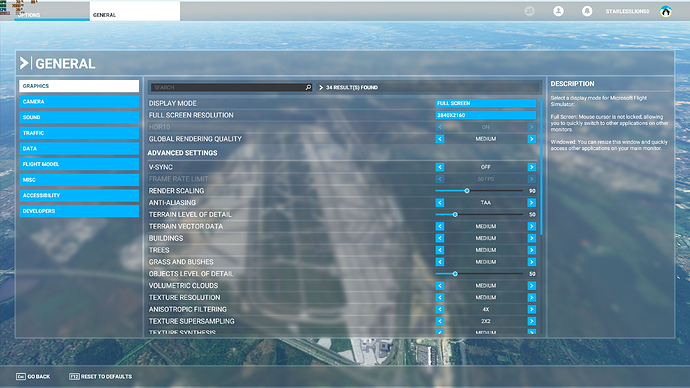Click previous arrow for Volumetric Clouds
The width and height of the screenshot is (690, 388).
[x=440, y=286]
